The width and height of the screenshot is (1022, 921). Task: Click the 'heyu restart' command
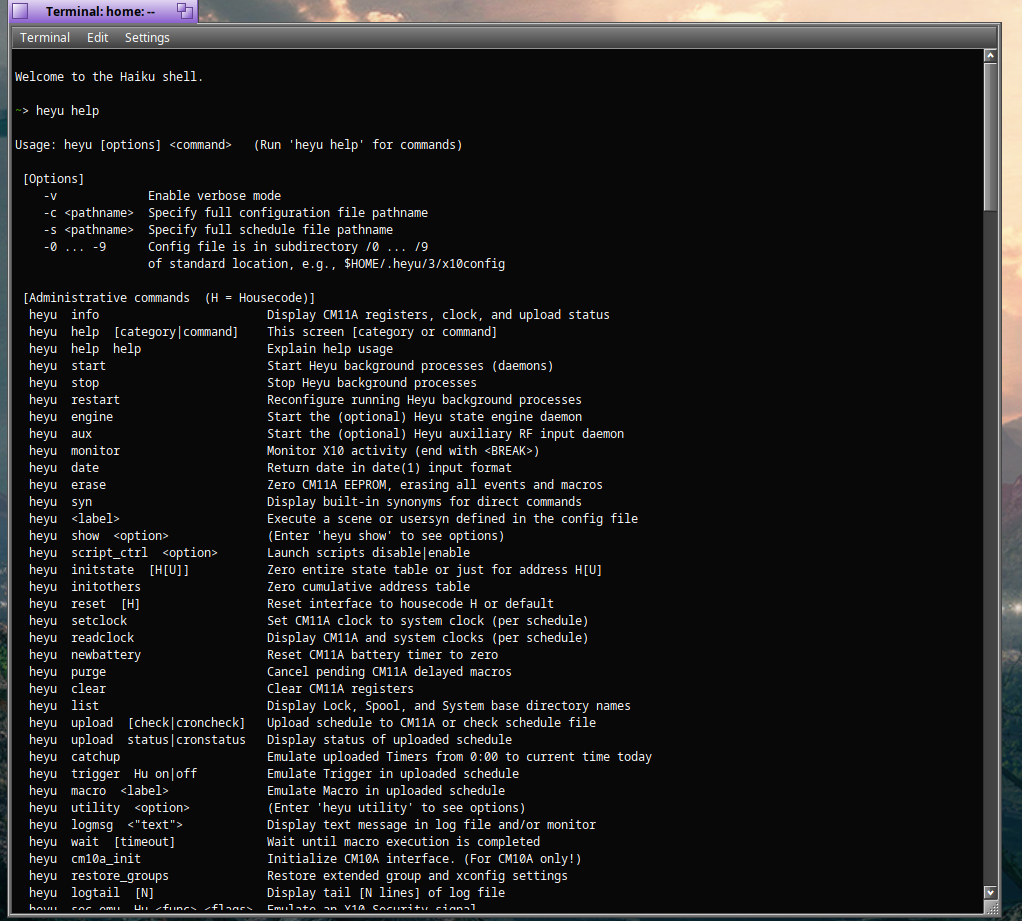(74, 400)
